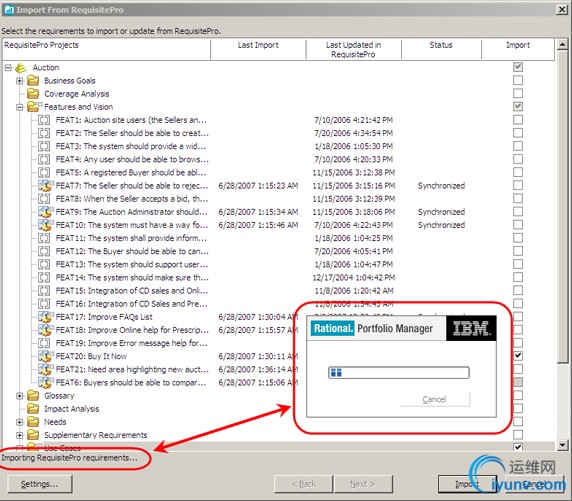This screenshot has width=572, height=501.
Task: Click the import progress bar
Action: click(x=399, y=373)
